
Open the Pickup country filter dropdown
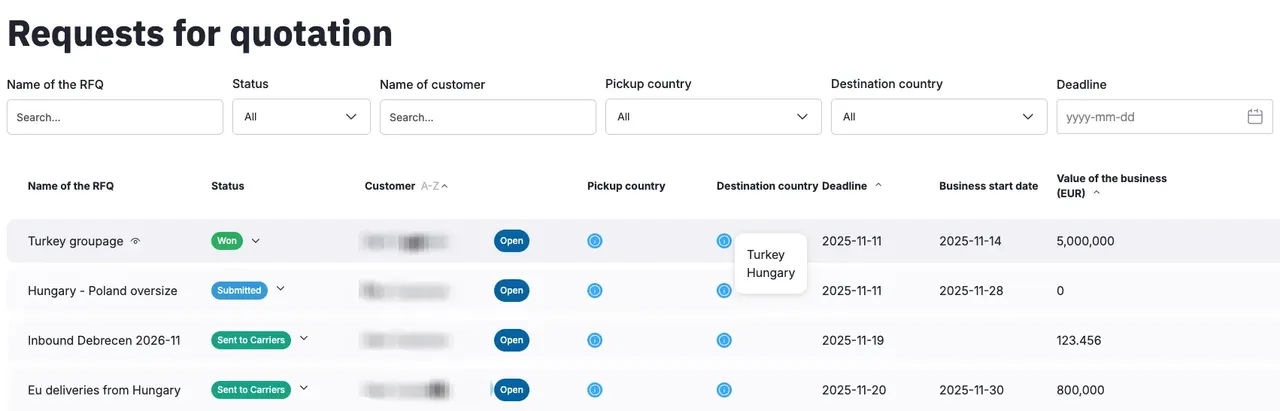click(713, 117)
